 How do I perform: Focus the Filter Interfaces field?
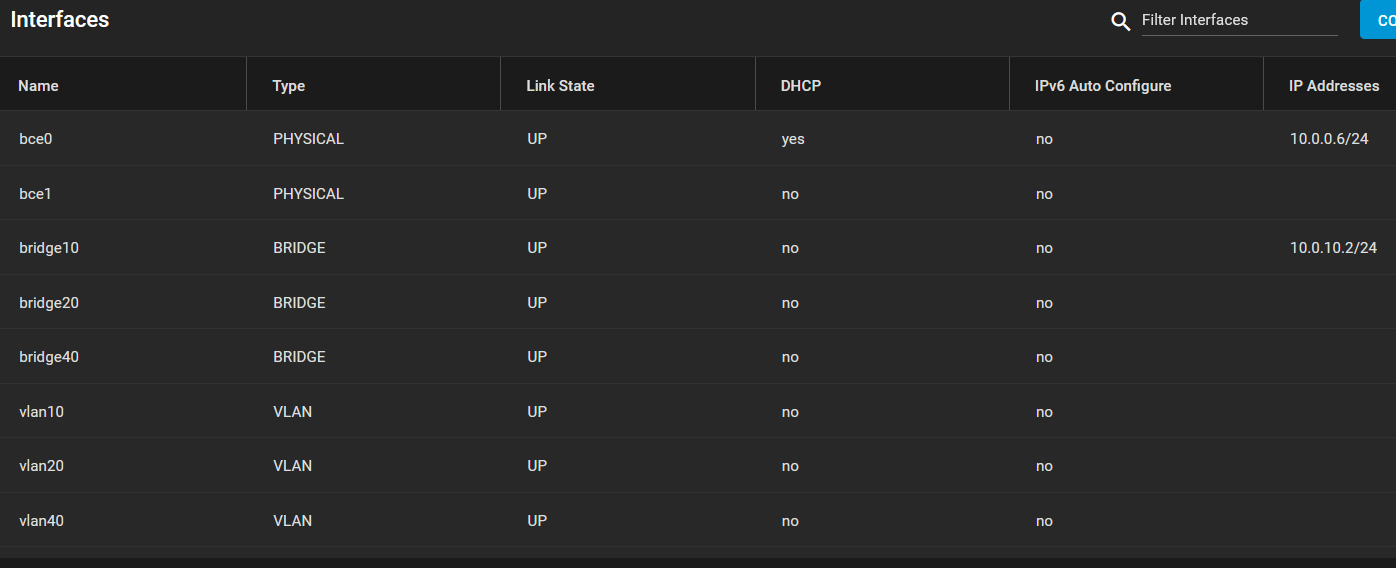point(1239,20)
